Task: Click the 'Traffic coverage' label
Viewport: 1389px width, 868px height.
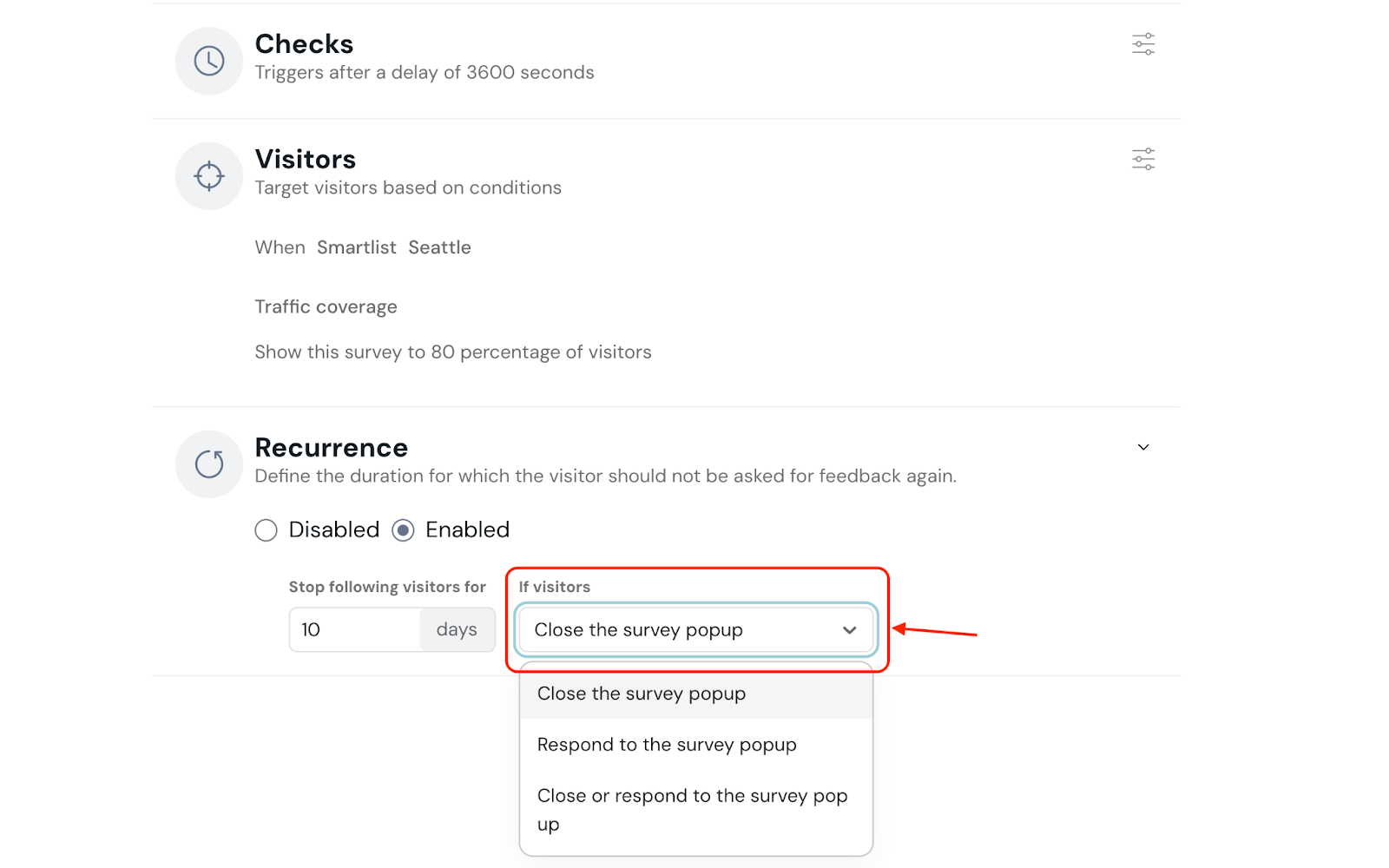Action: pos(326,307)
